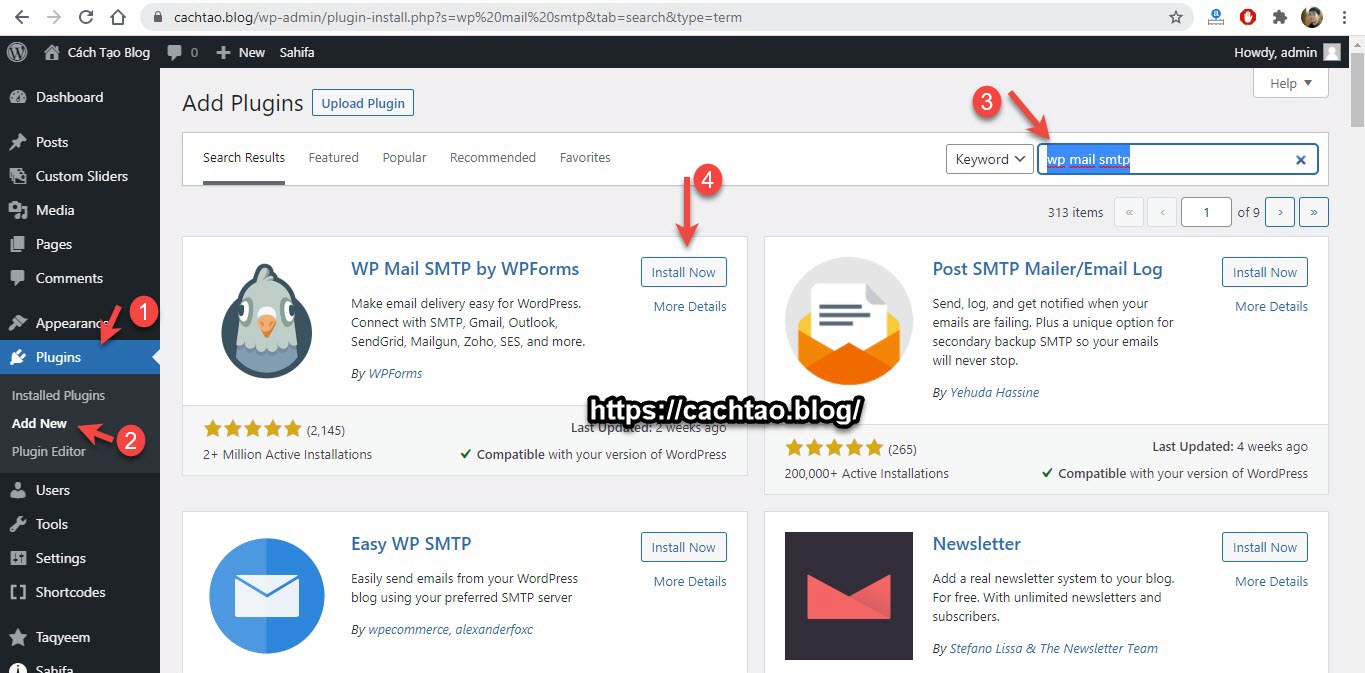Open Sahifa in the admin bar
The height and width of the screenshot is (673, 1365).
coord(297,52)
